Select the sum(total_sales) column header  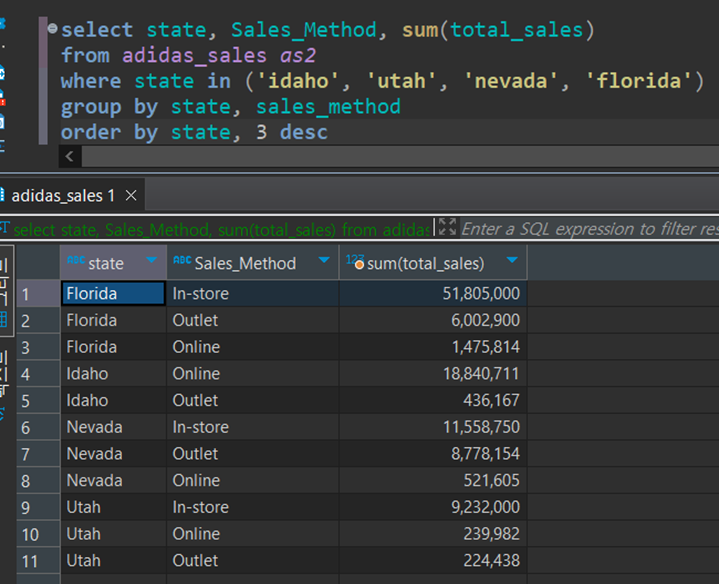tap(433, 263)
